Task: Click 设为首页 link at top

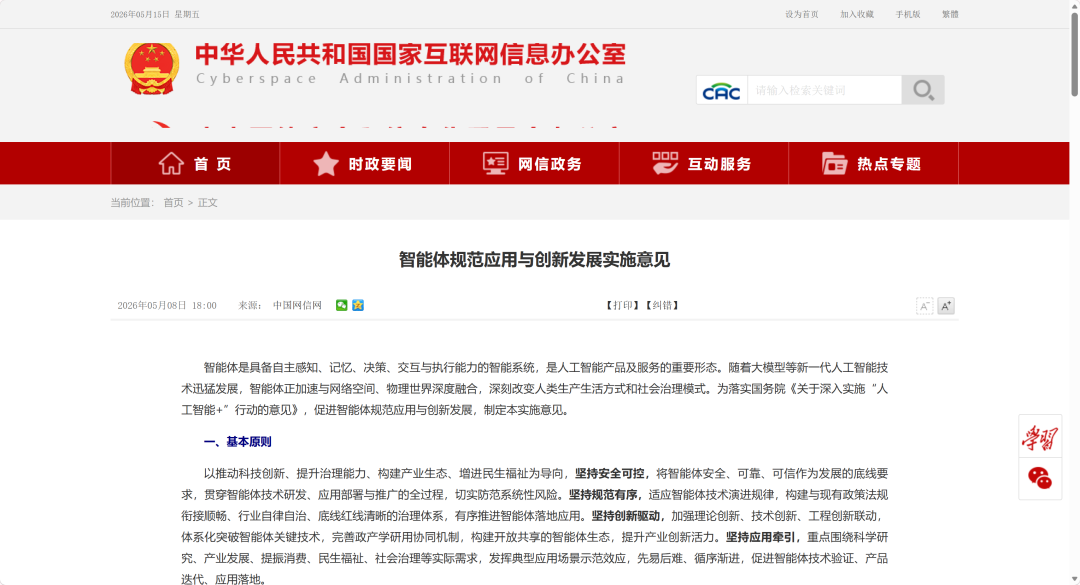Action: click(802, 14)
